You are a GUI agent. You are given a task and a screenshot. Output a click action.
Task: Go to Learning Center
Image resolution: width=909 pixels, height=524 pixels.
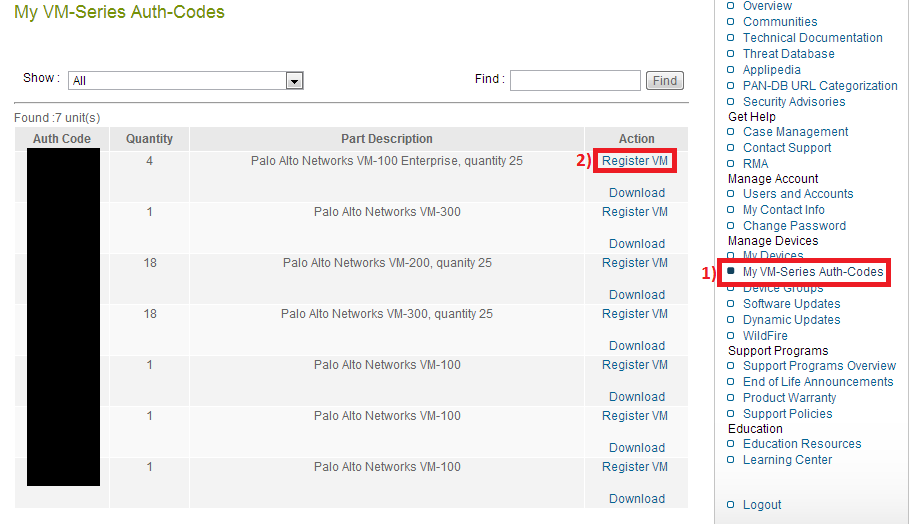point(787,460)
